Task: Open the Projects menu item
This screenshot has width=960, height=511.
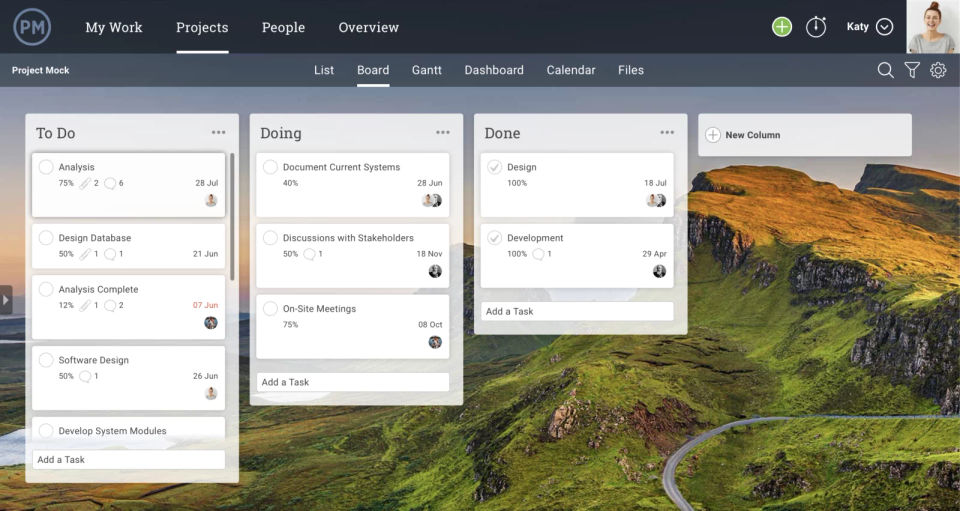Action: pyautogui.click(x=202, y=27)
